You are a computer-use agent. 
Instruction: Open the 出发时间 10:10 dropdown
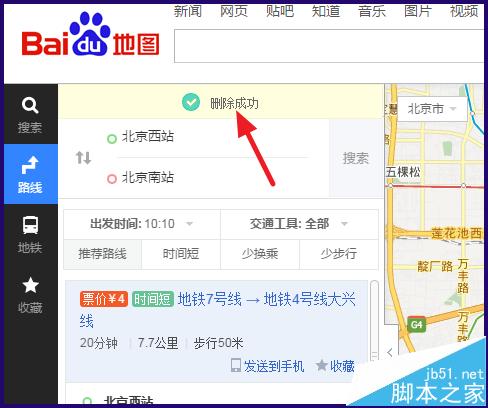(142, 224)
